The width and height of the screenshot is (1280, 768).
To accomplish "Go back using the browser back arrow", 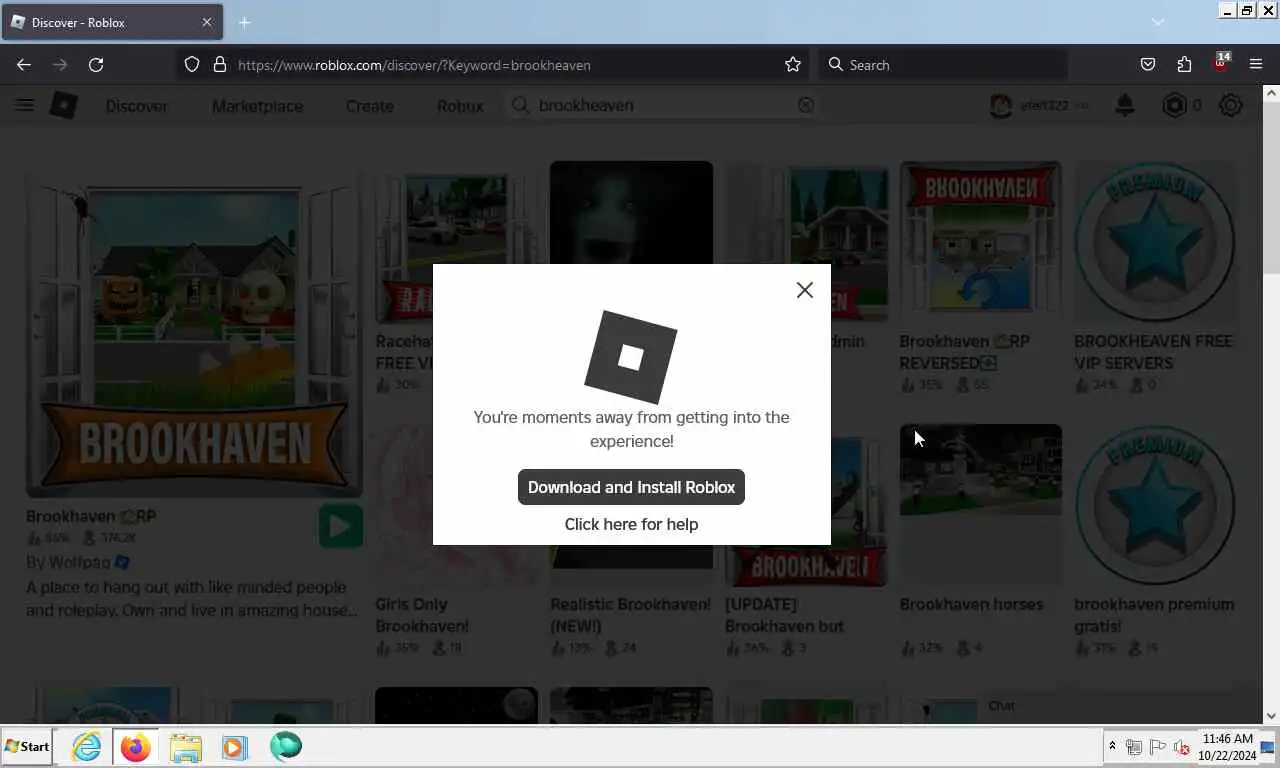I will [24, 64].
